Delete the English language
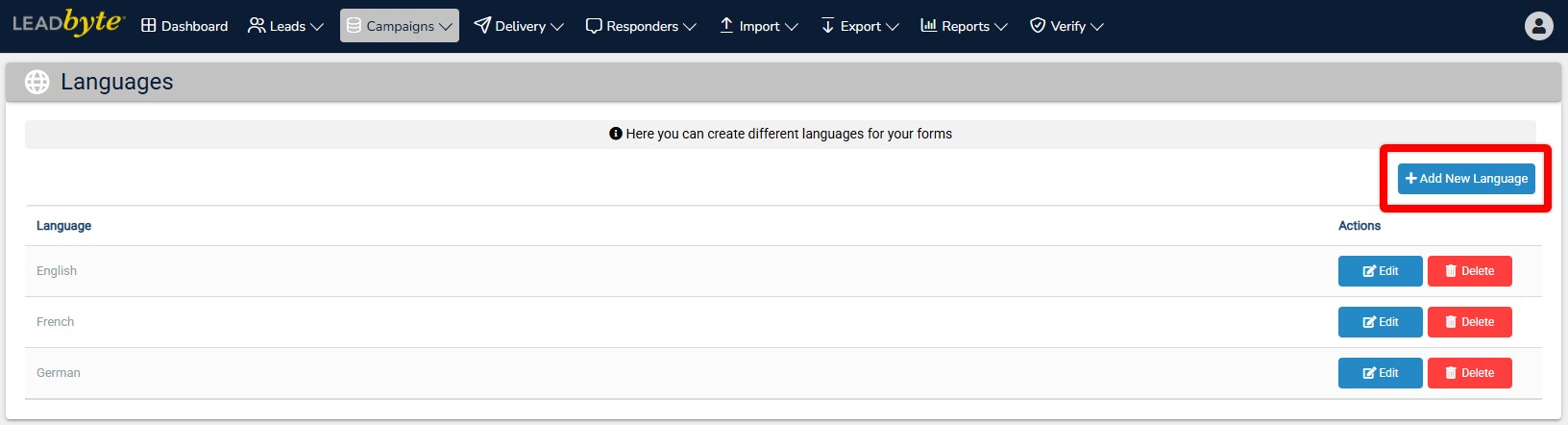Screen dimensions: 1568x425 (x=1470, y=271)
